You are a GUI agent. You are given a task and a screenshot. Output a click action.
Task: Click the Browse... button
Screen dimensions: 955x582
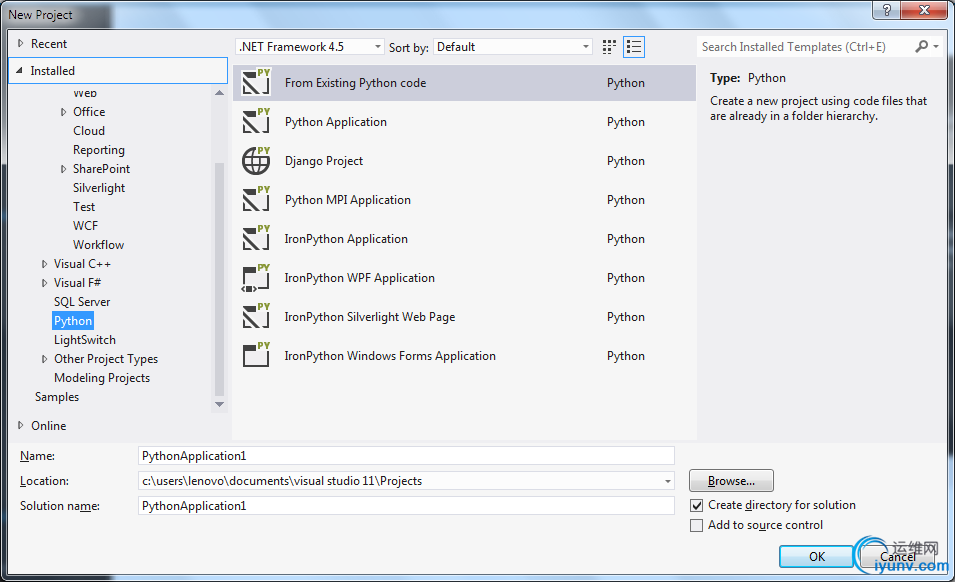pyautogui.click(x=731, y=481)
